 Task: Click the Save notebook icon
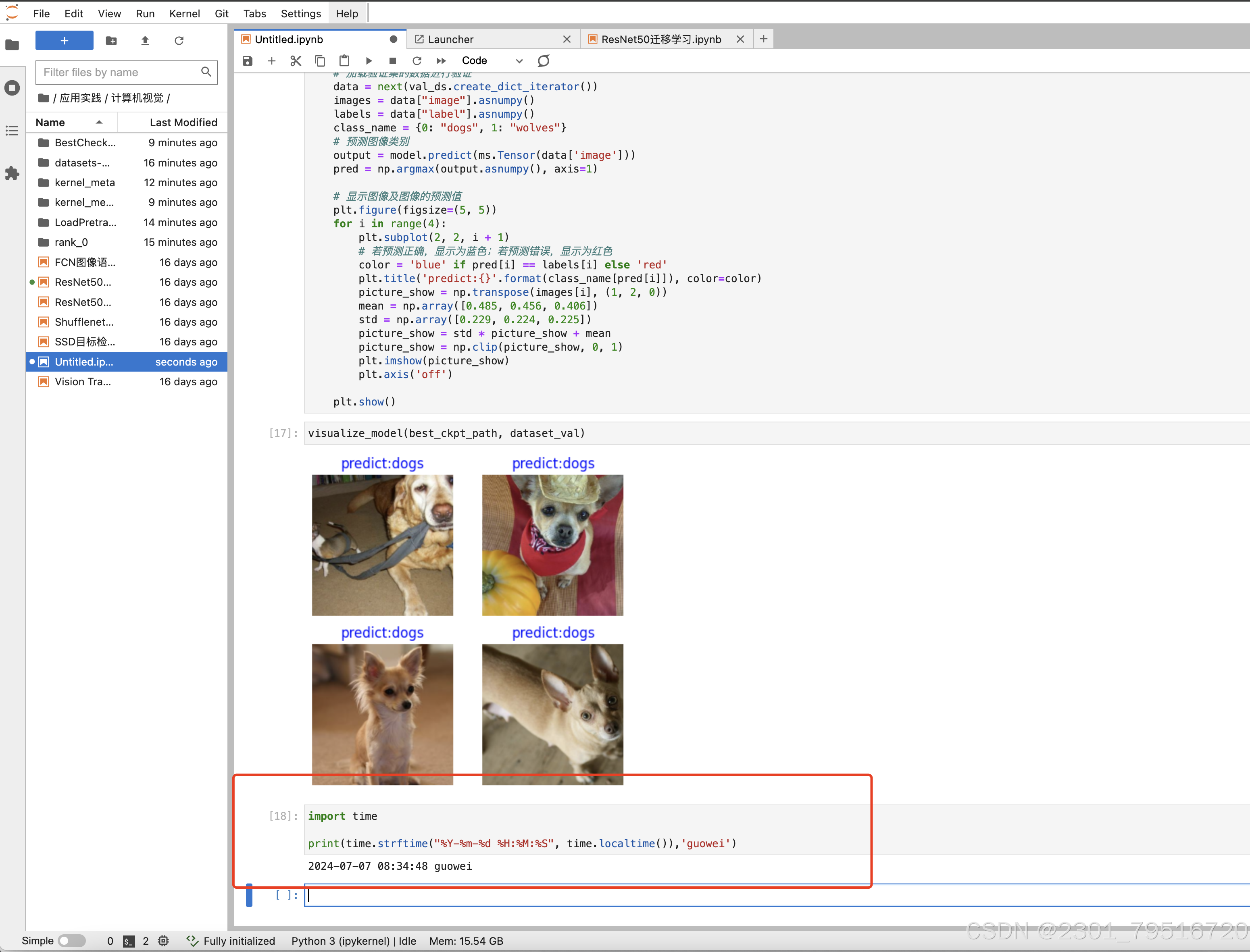(x=247, y=60)
